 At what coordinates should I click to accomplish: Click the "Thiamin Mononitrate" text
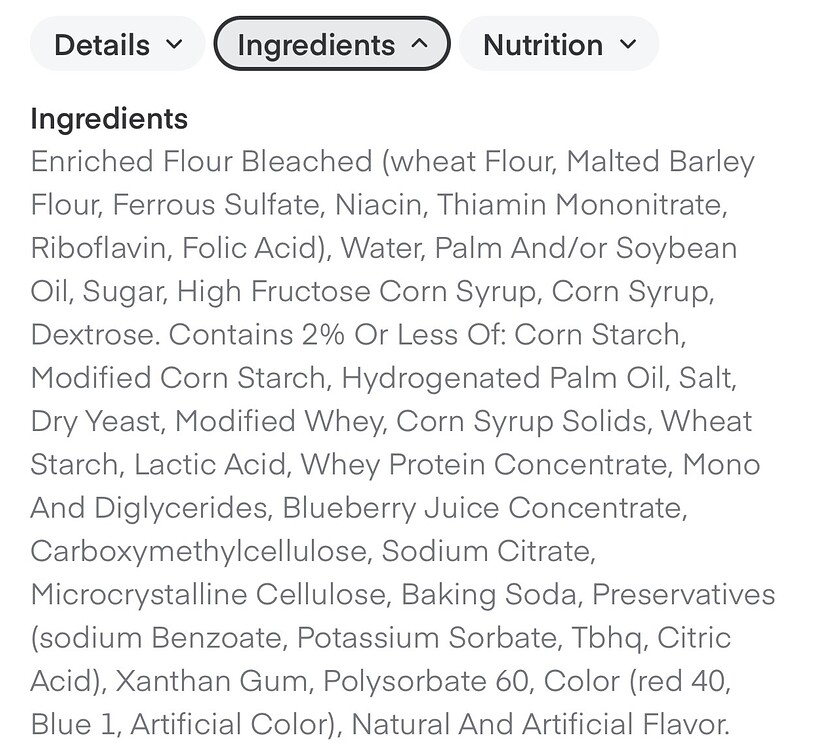pos(578,204)
